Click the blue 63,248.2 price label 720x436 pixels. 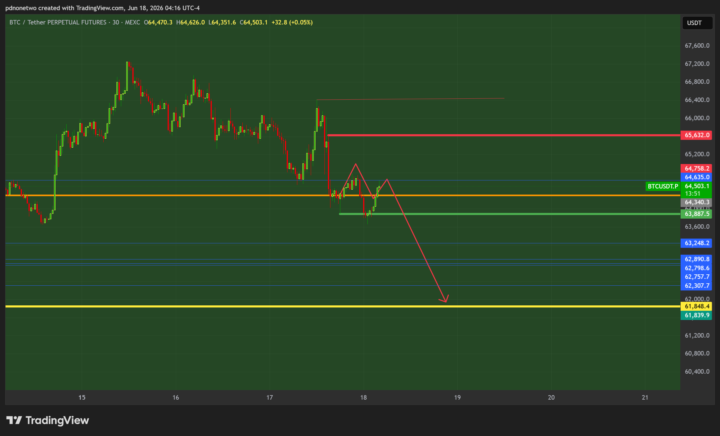pos(697,243)
